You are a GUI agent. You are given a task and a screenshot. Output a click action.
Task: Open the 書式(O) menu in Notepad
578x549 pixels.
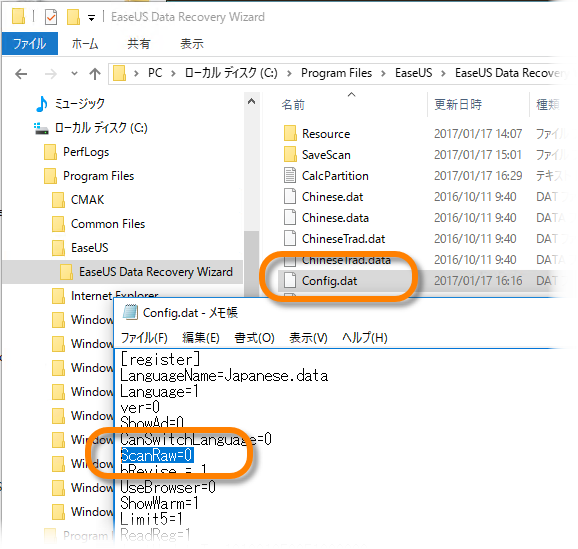254,337
